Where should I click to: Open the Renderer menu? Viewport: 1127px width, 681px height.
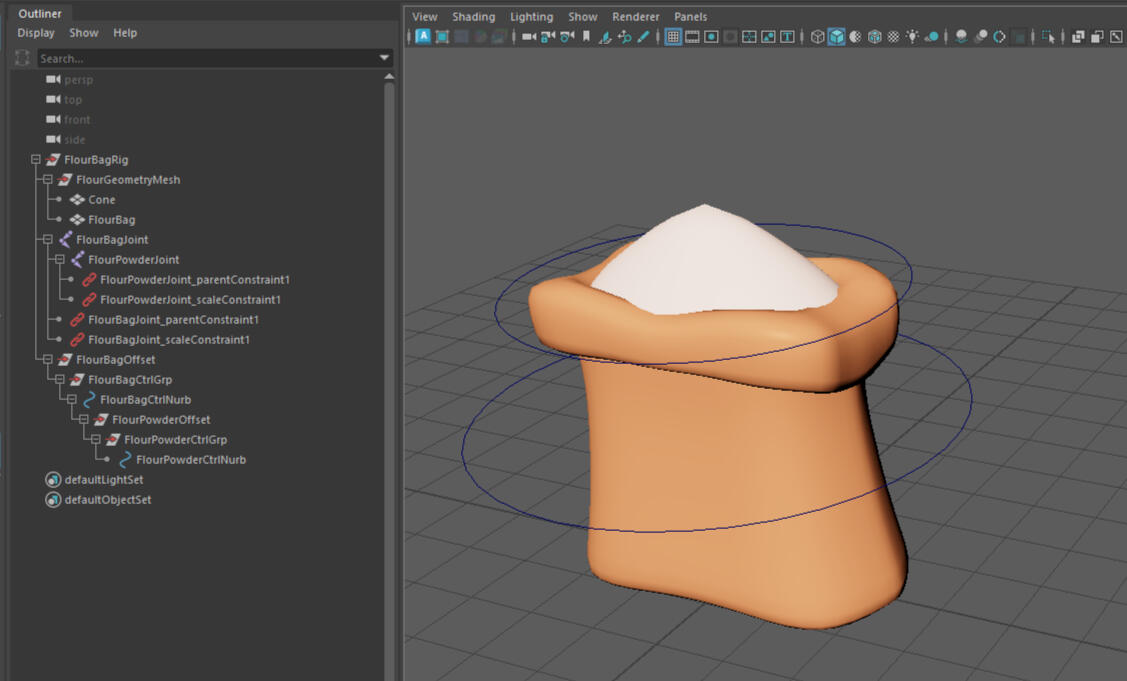pos(635,17)
